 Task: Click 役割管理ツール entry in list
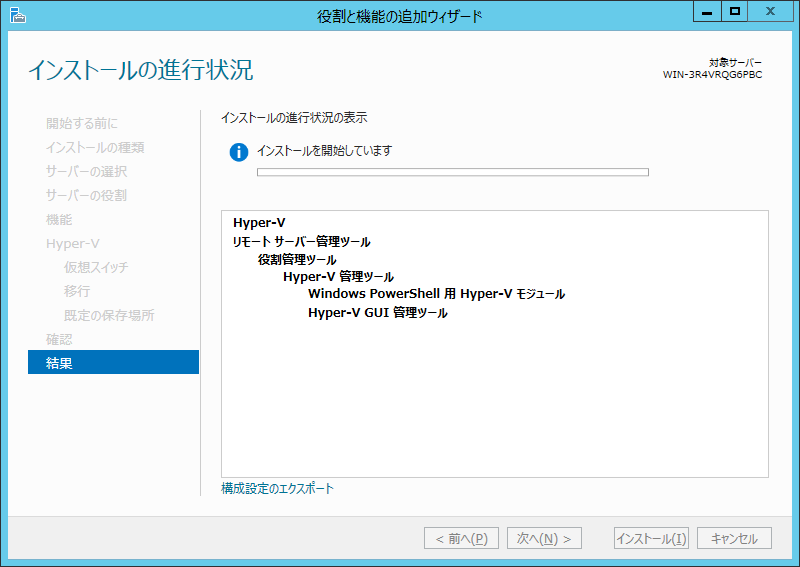coord(297,259)
